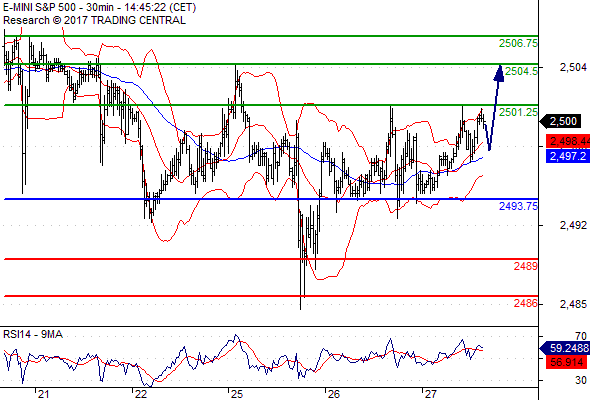The width and height of the screenshot is (590, 400).
Task: Click the 2501.25 resistance level label
Action: [518, 112]
